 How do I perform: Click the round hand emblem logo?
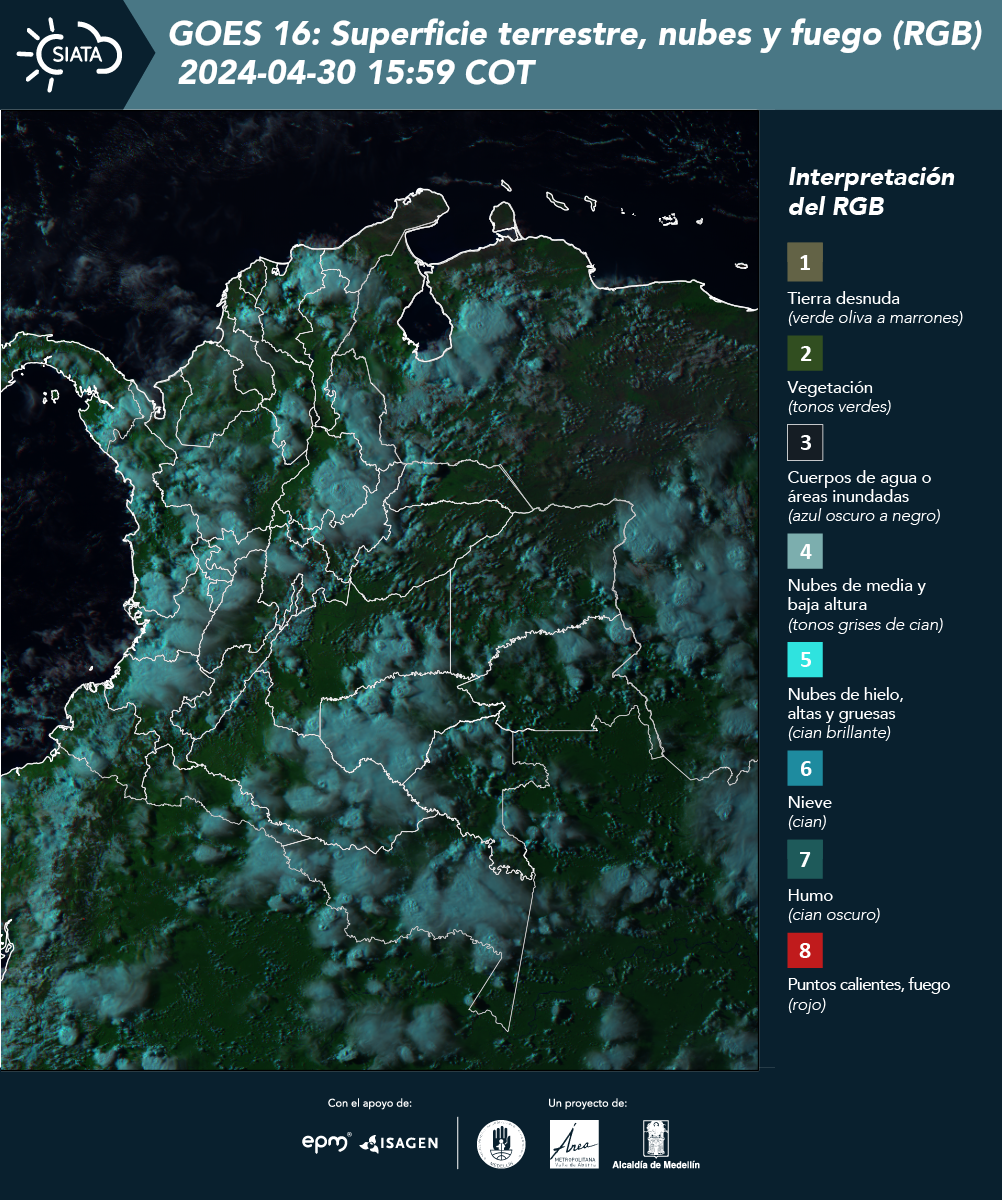point(501,1144)
